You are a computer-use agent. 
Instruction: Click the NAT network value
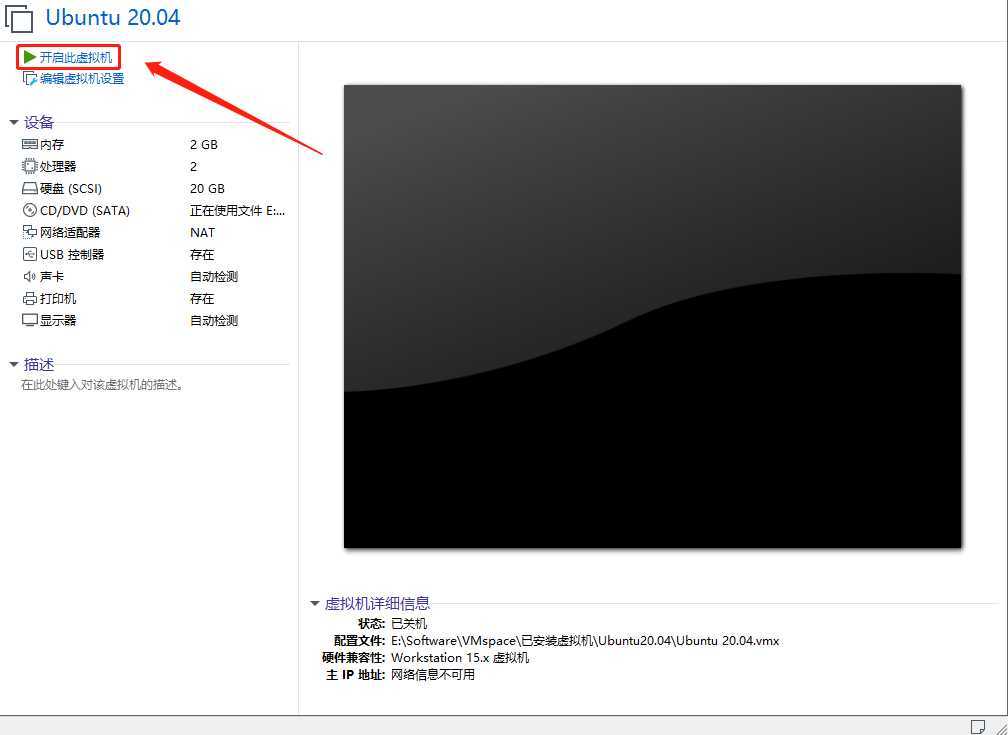coord(202,232)
